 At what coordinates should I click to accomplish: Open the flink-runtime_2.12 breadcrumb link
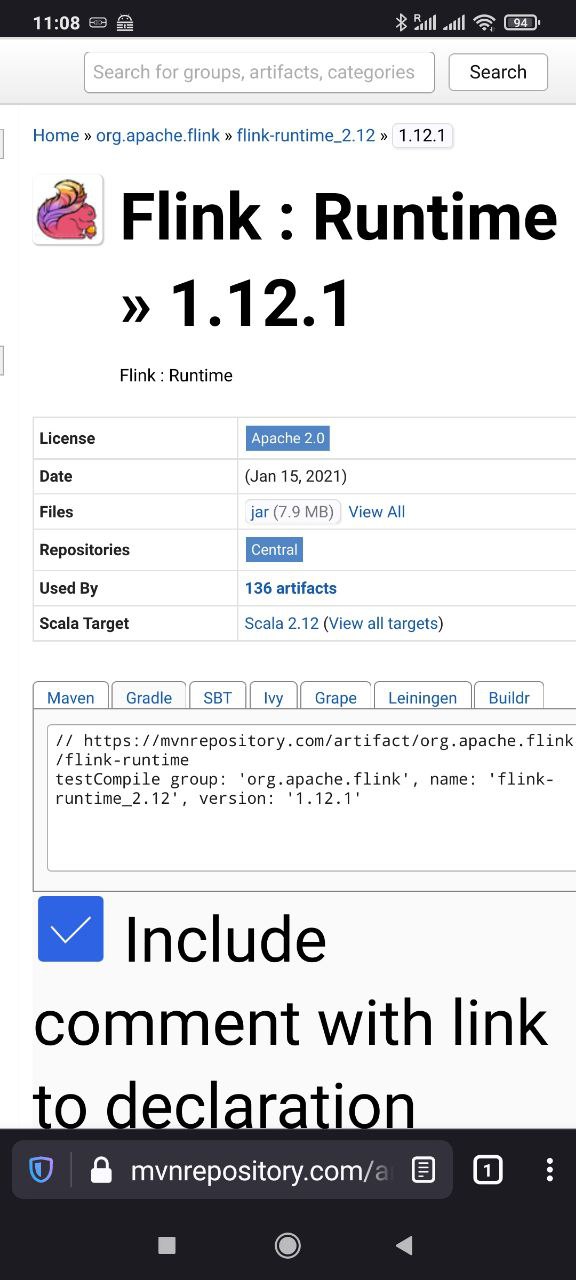(x=306, y=135)
